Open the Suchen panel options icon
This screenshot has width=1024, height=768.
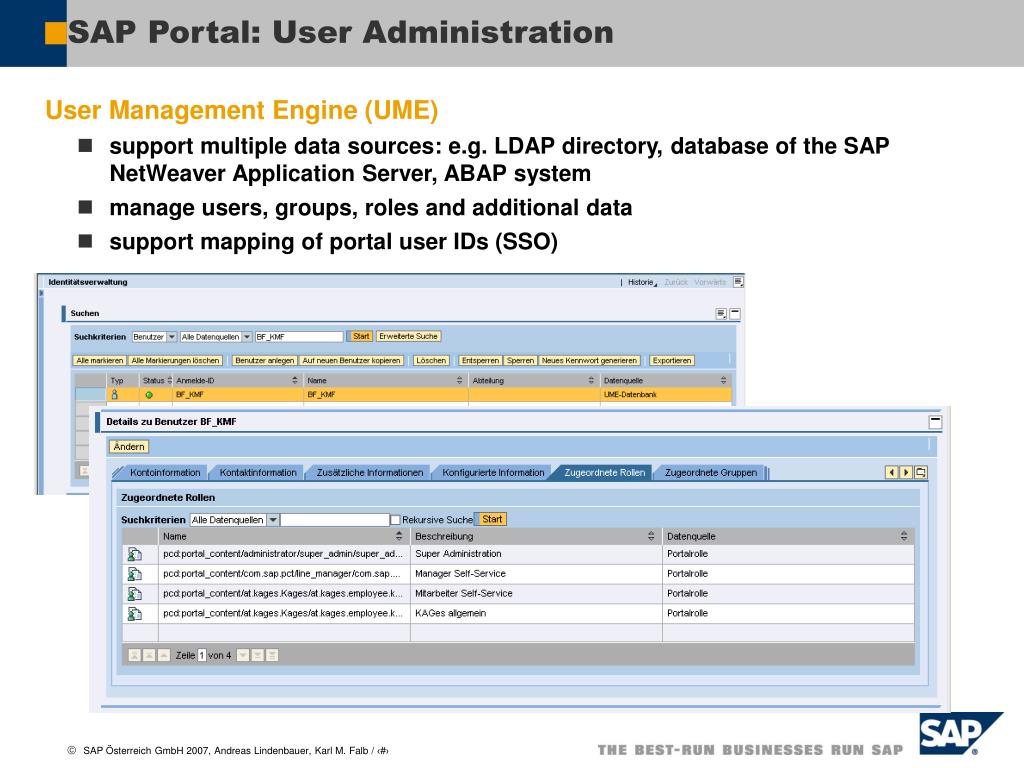(x=721, y=313)
